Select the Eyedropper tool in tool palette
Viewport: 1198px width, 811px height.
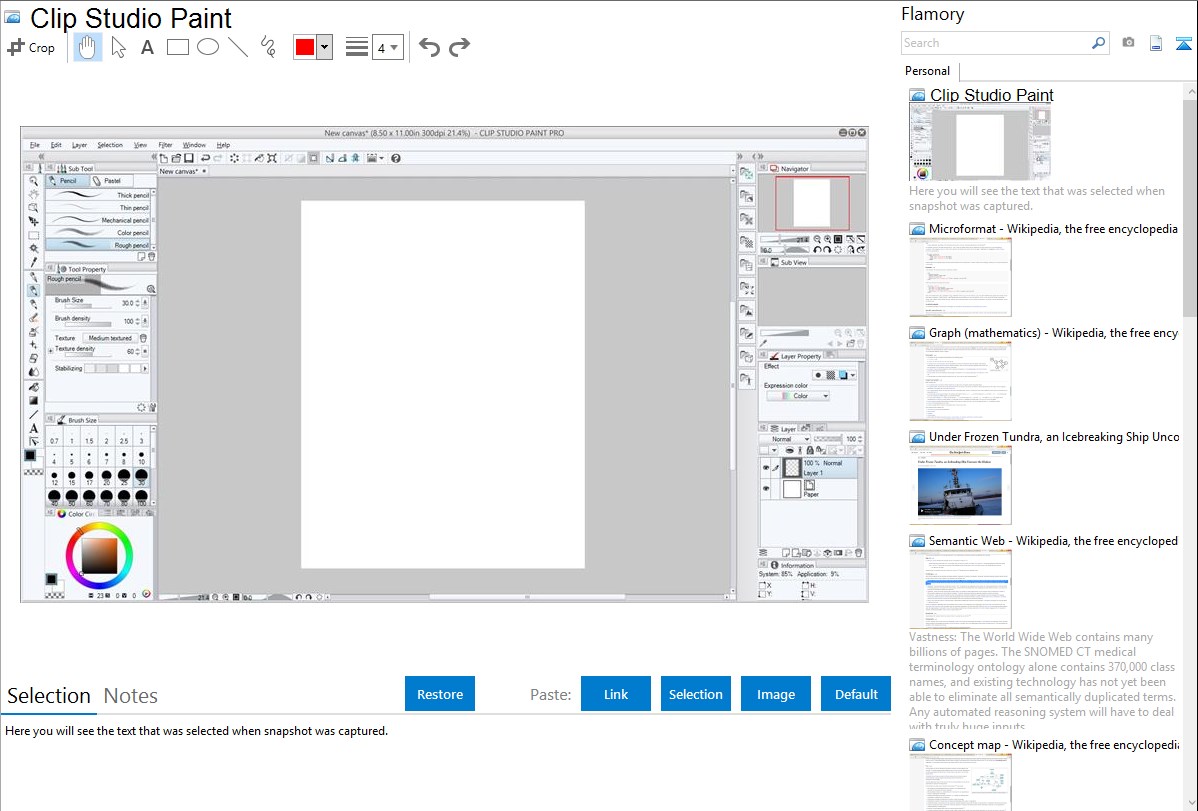(34, 262)
